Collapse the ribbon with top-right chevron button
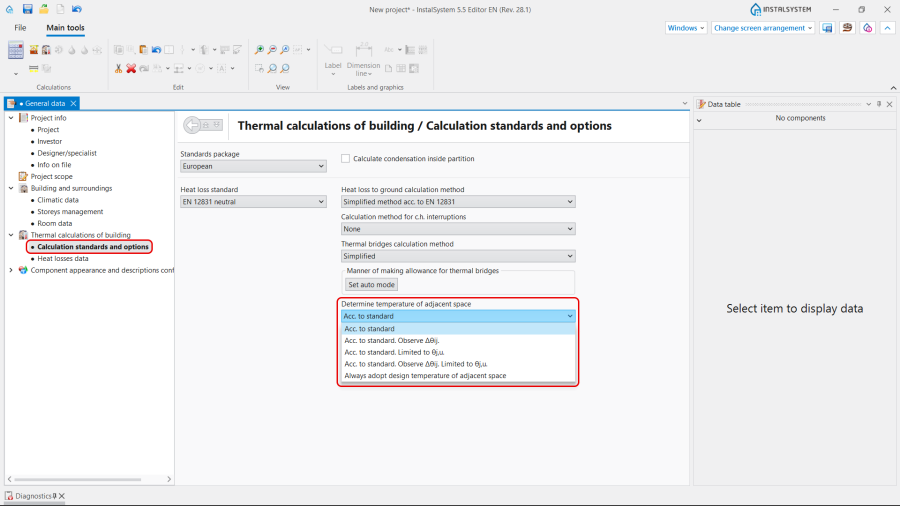Image resolution: width=900 pixels, height=506 pixels. coord(887,28)
